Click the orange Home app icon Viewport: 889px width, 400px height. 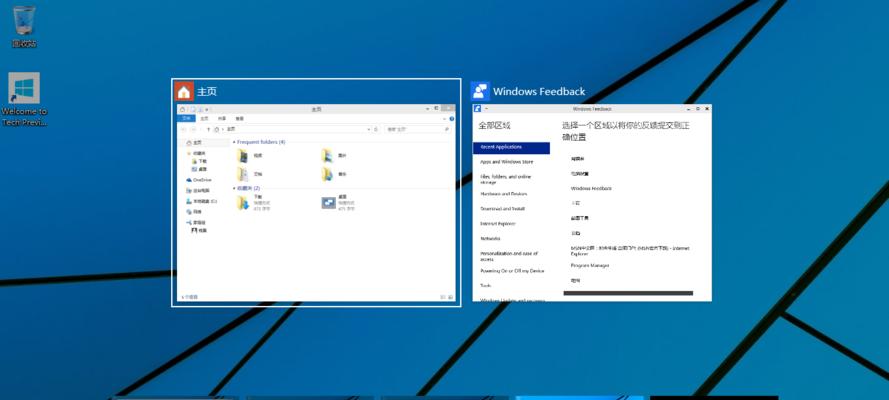pyautogui.click(x=184, y=91)
